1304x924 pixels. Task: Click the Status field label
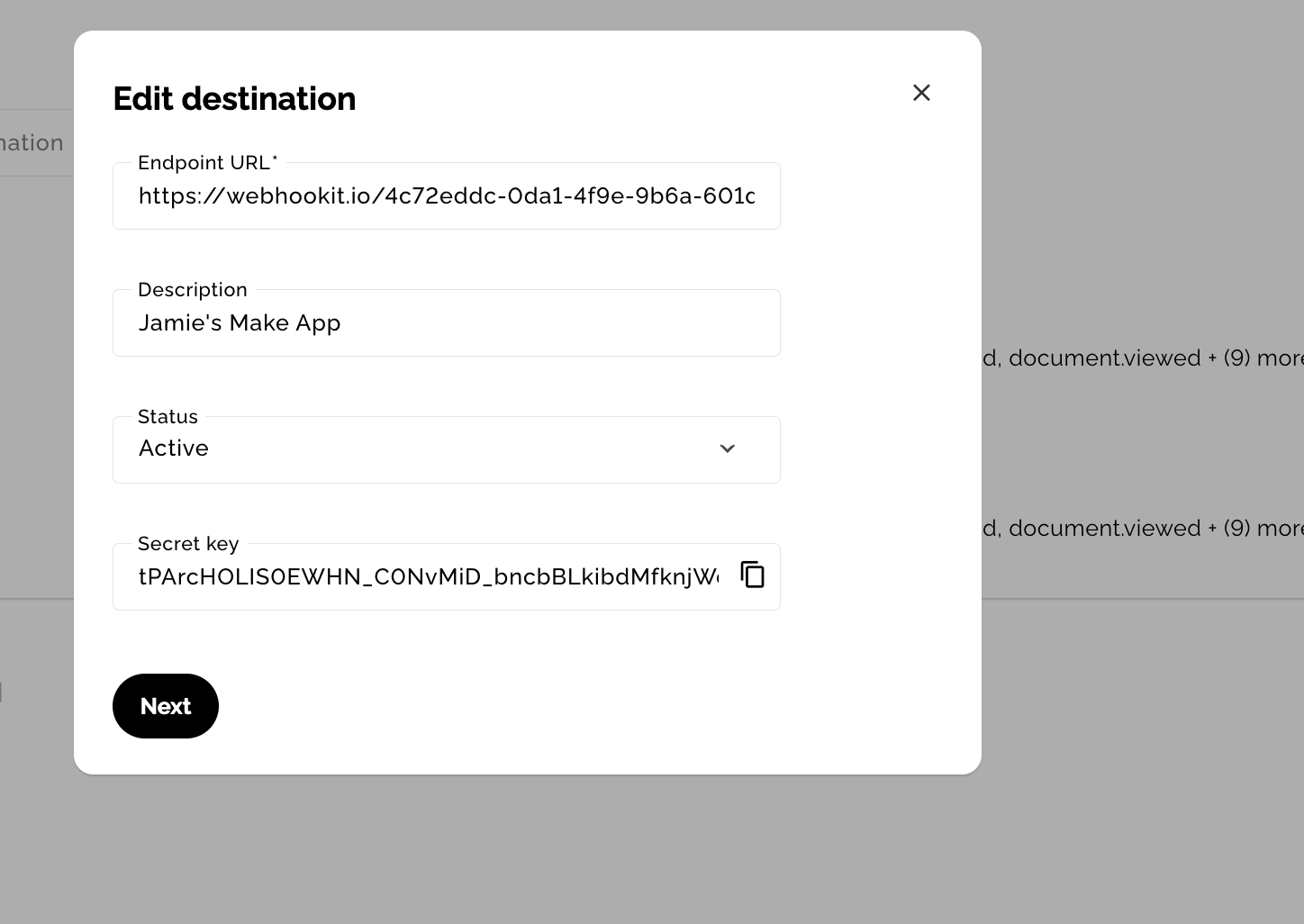pyautogui.click(x=168, y=417)
